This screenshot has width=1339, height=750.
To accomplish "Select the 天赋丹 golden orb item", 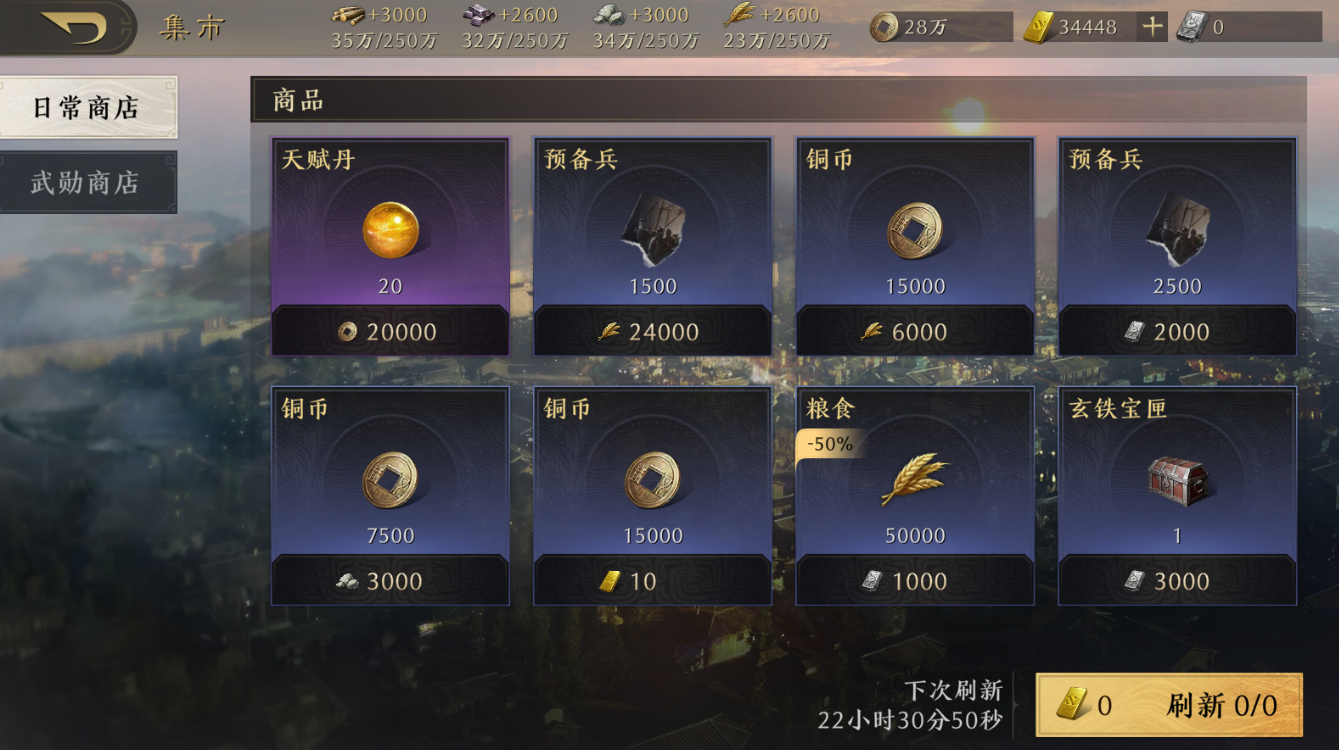I will pos(390,229).
